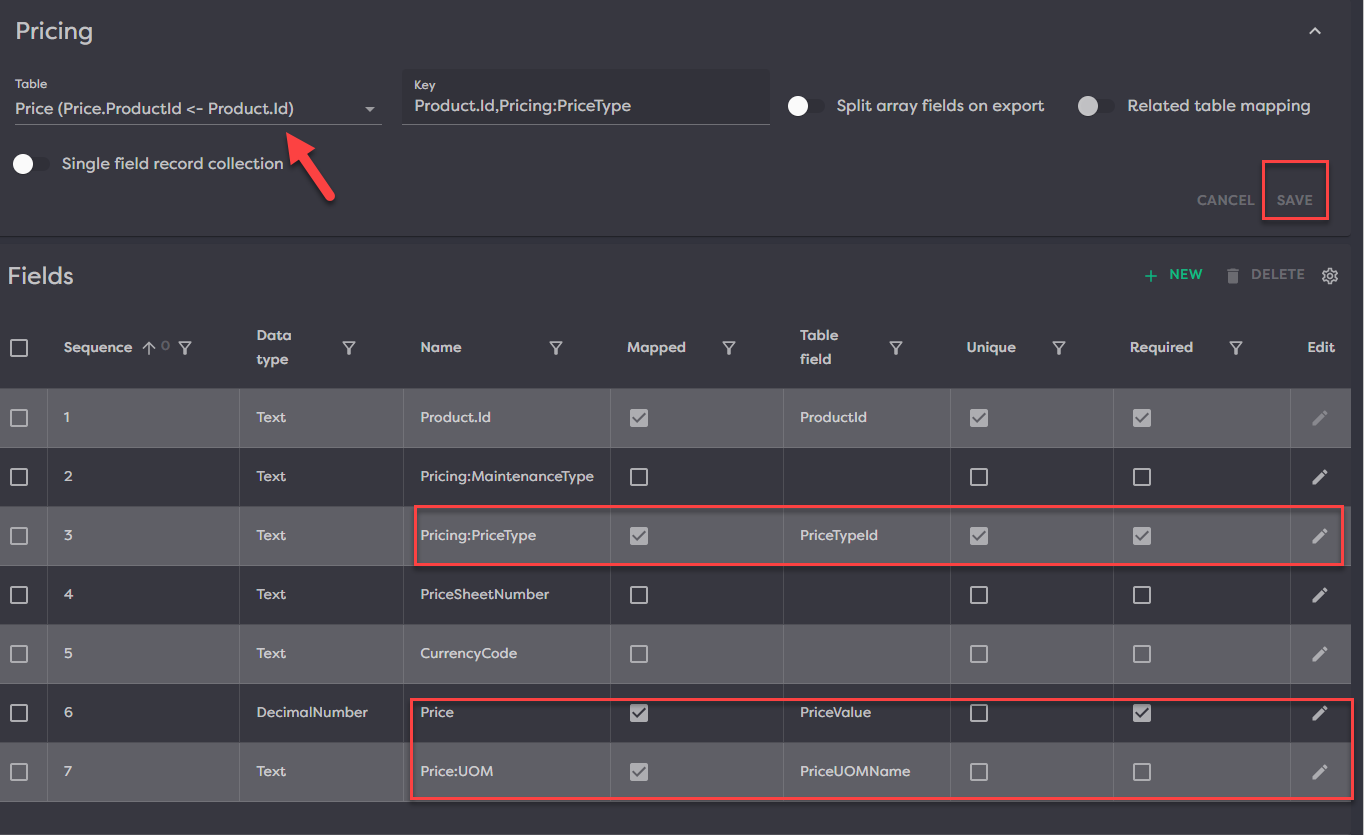1364x835 pixels.
Task: Click filter icon on Required column
Action: pos(1236,348)
